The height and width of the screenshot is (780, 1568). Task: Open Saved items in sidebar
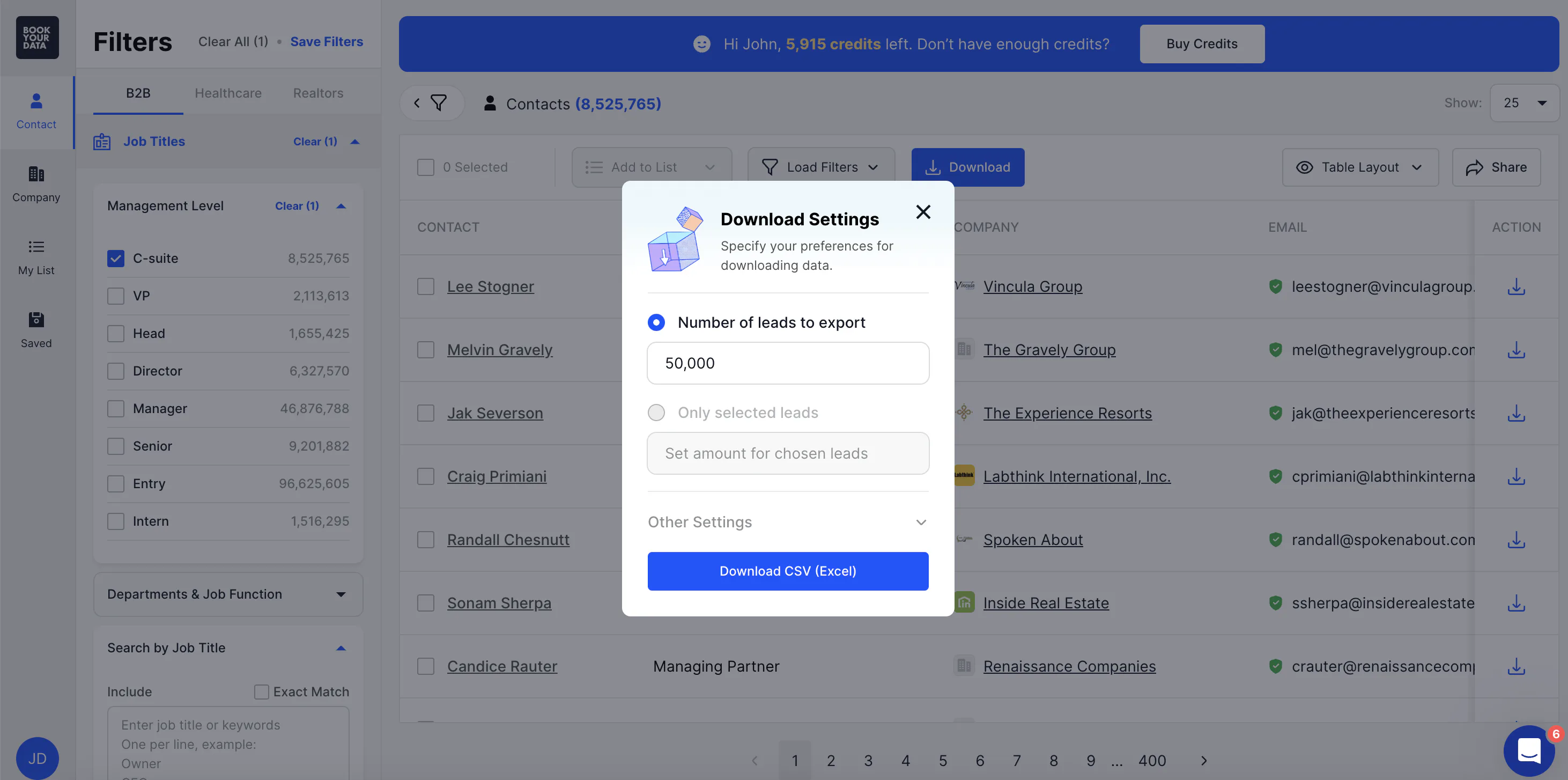(x=36, y=330)
